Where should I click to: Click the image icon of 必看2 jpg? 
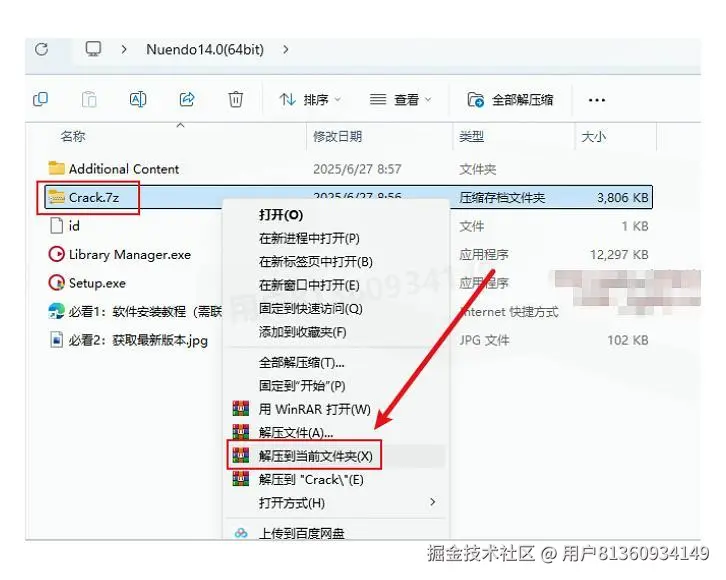tap(56, 340)
